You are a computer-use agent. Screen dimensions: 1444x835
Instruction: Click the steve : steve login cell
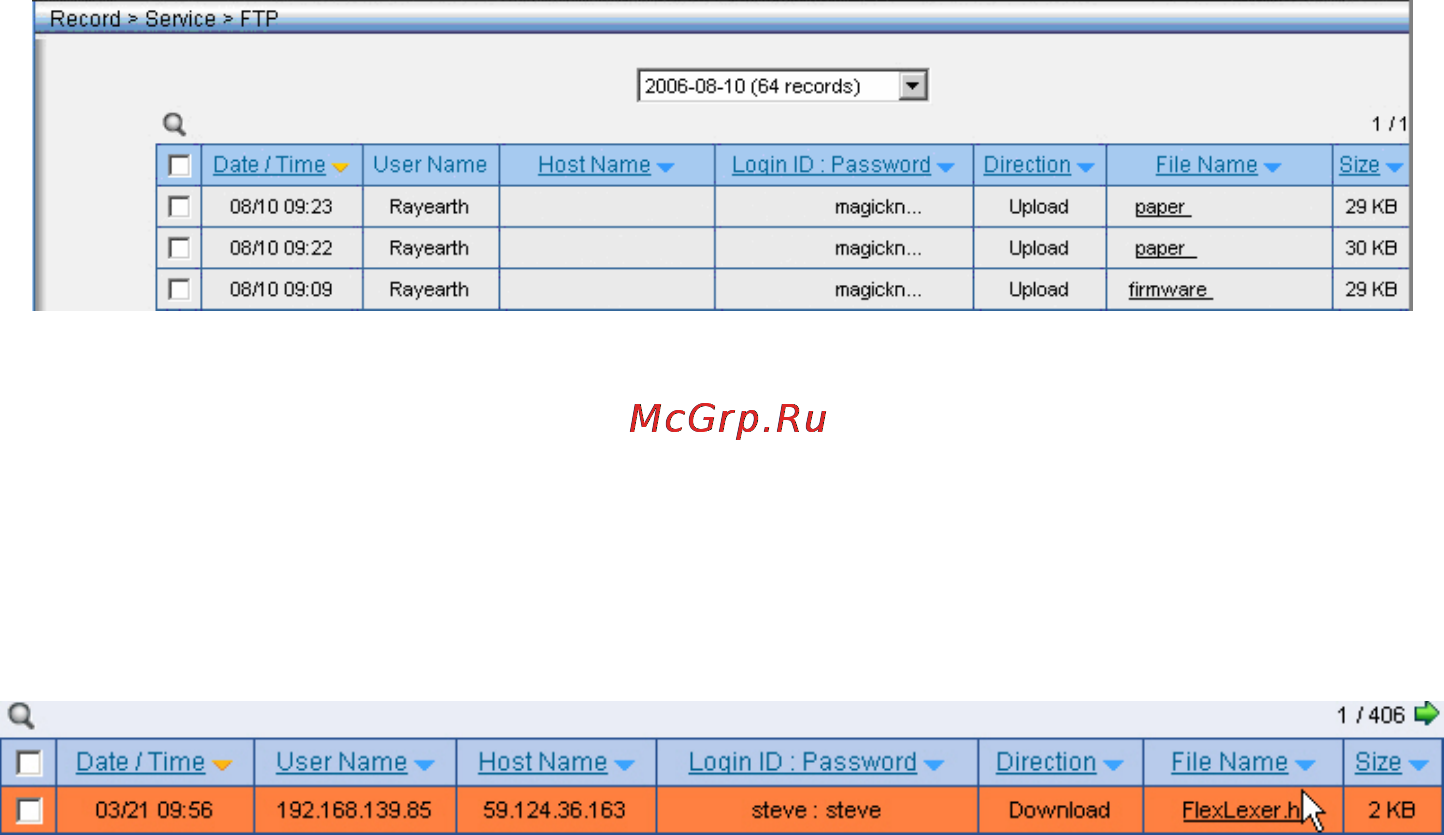tap(816, 810)
